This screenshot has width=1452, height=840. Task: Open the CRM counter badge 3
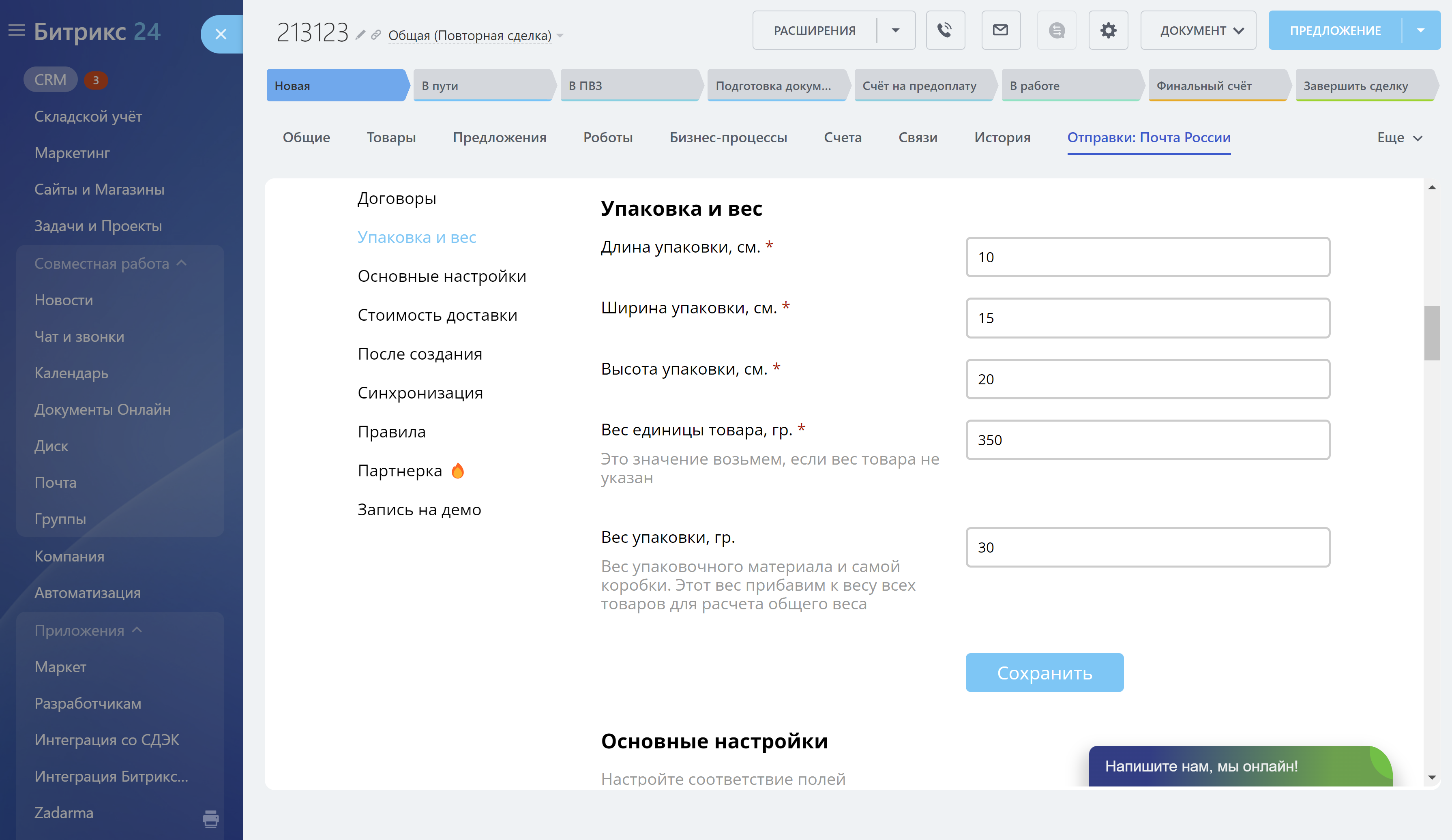pos(96,80)
